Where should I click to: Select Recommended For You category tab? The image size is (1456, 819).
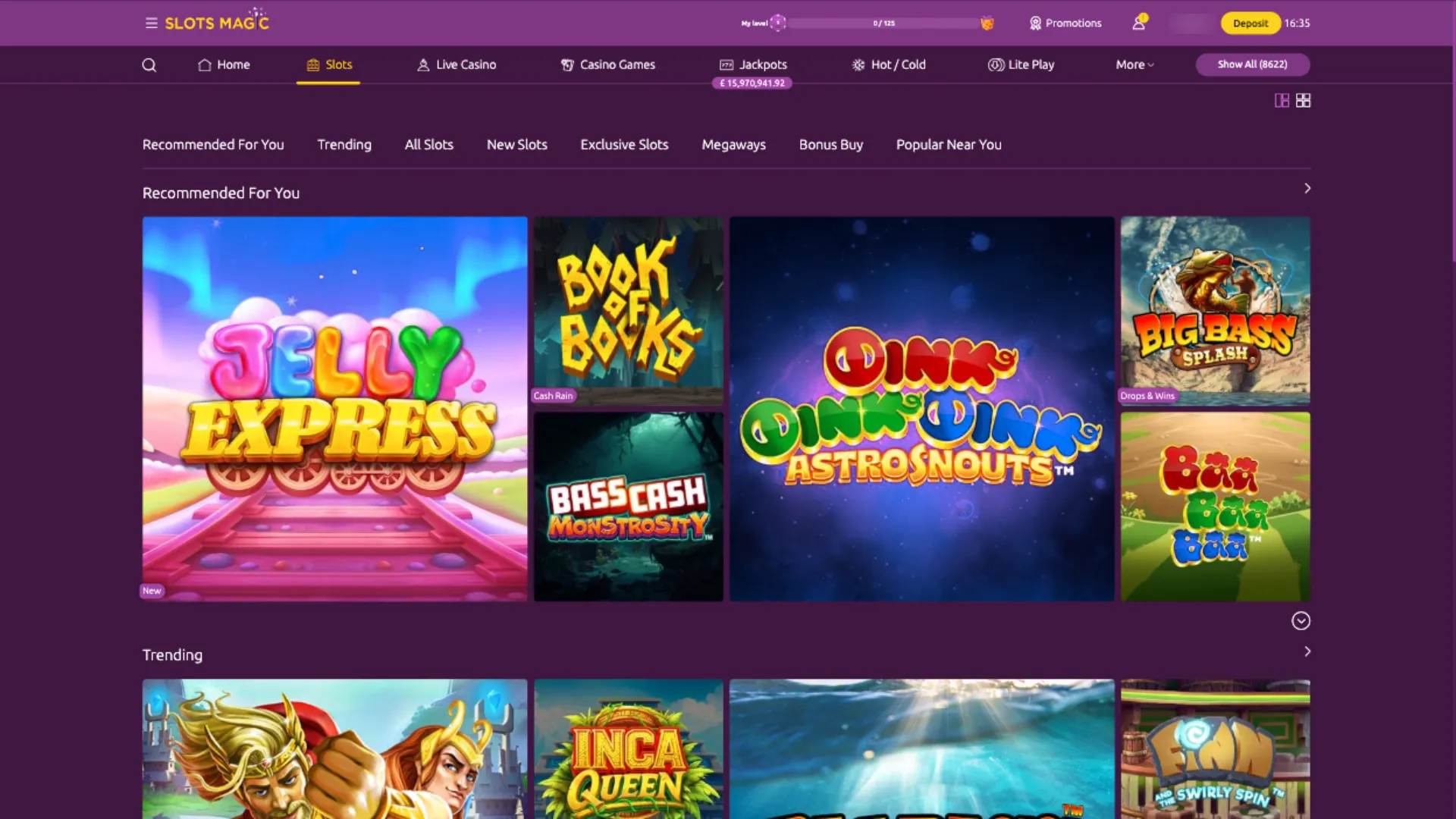click(x=213, y=144)
